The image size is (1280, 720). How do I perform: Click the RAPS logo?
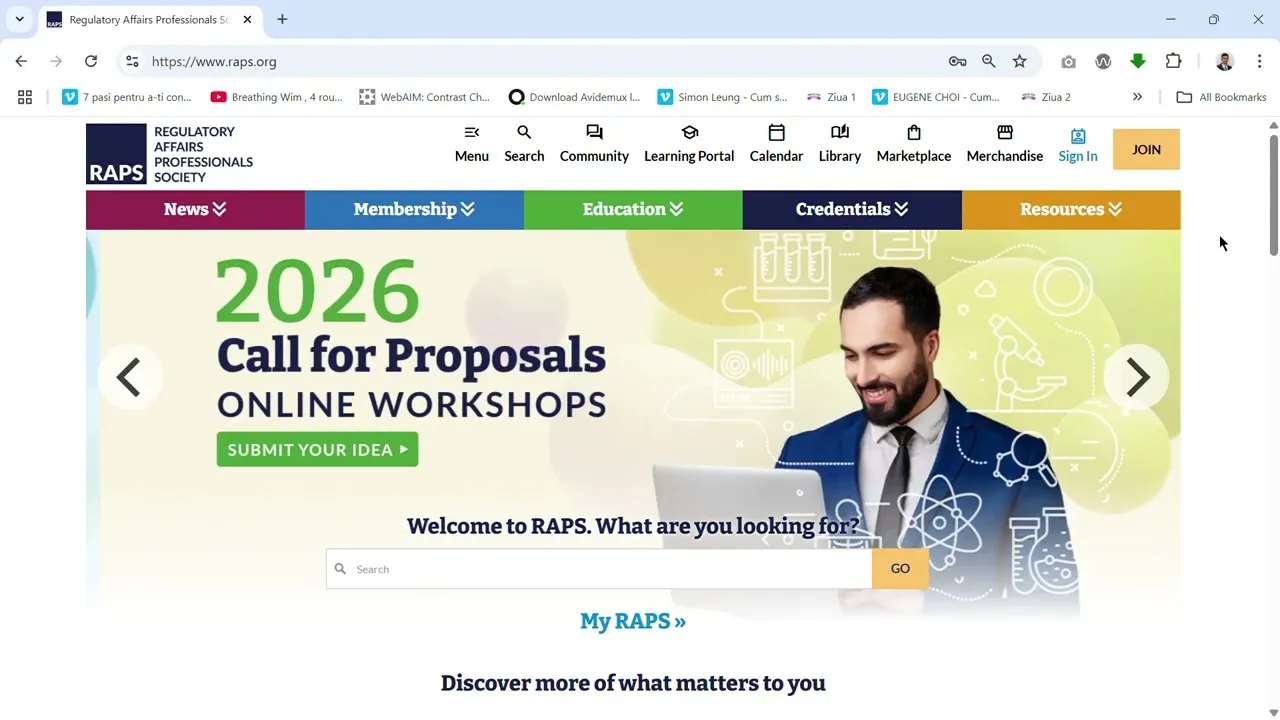click(x=170, y=154)
